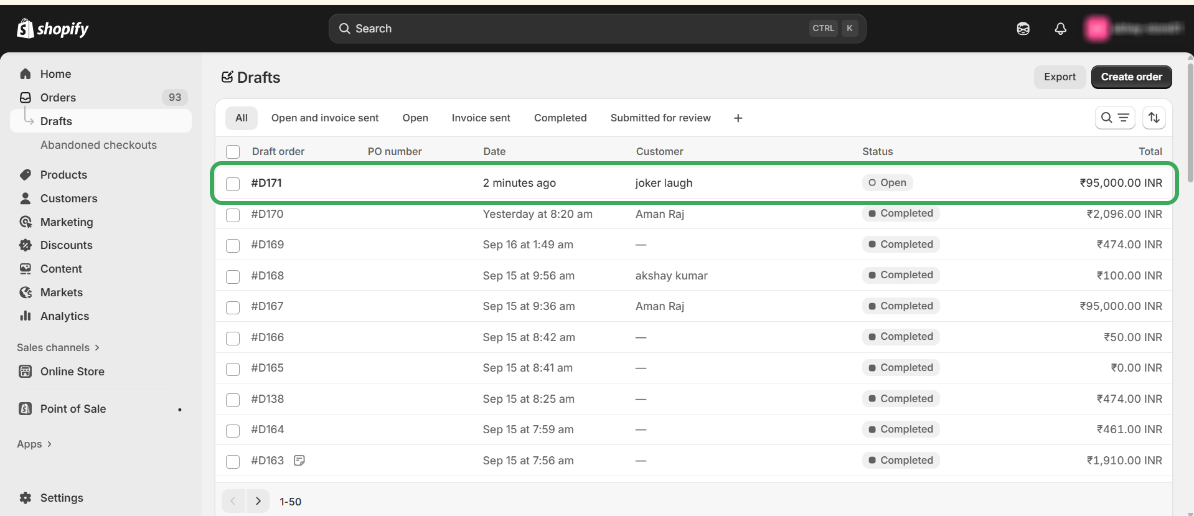The image size is (1194, 516).
Task: Open Settings gear in sidebar
Action: (26, 498)
